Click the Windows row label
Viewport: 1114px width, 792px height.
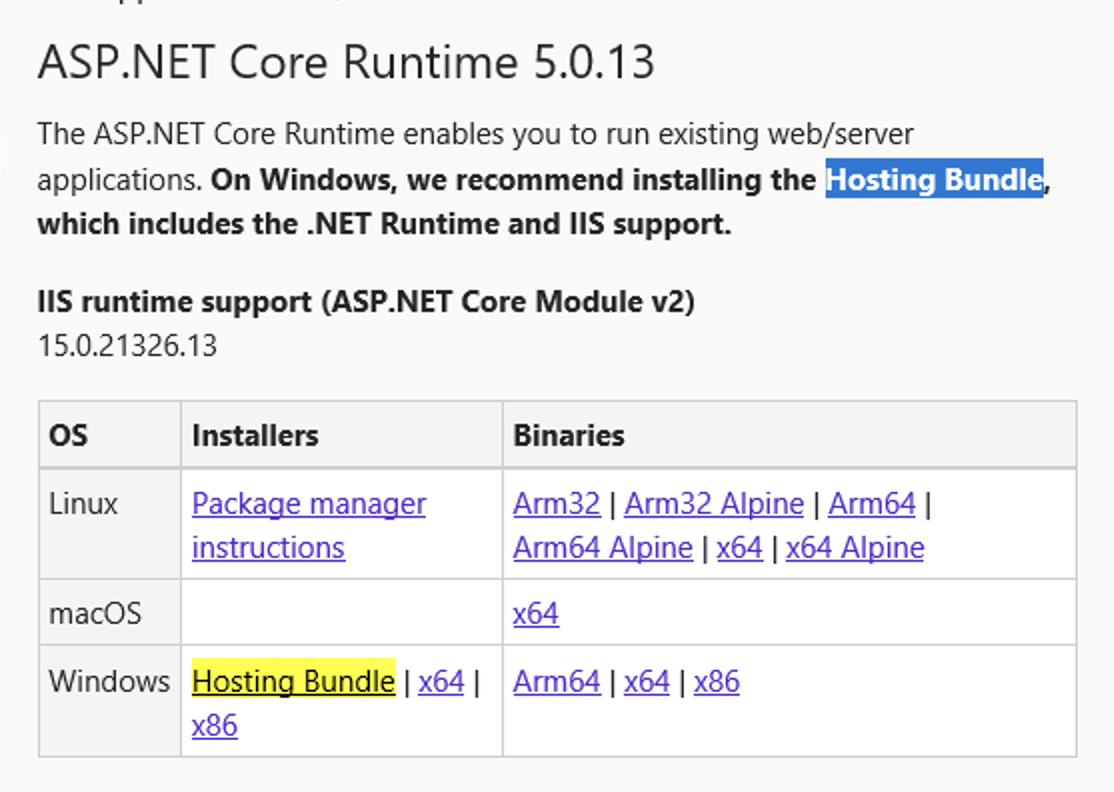109,681
